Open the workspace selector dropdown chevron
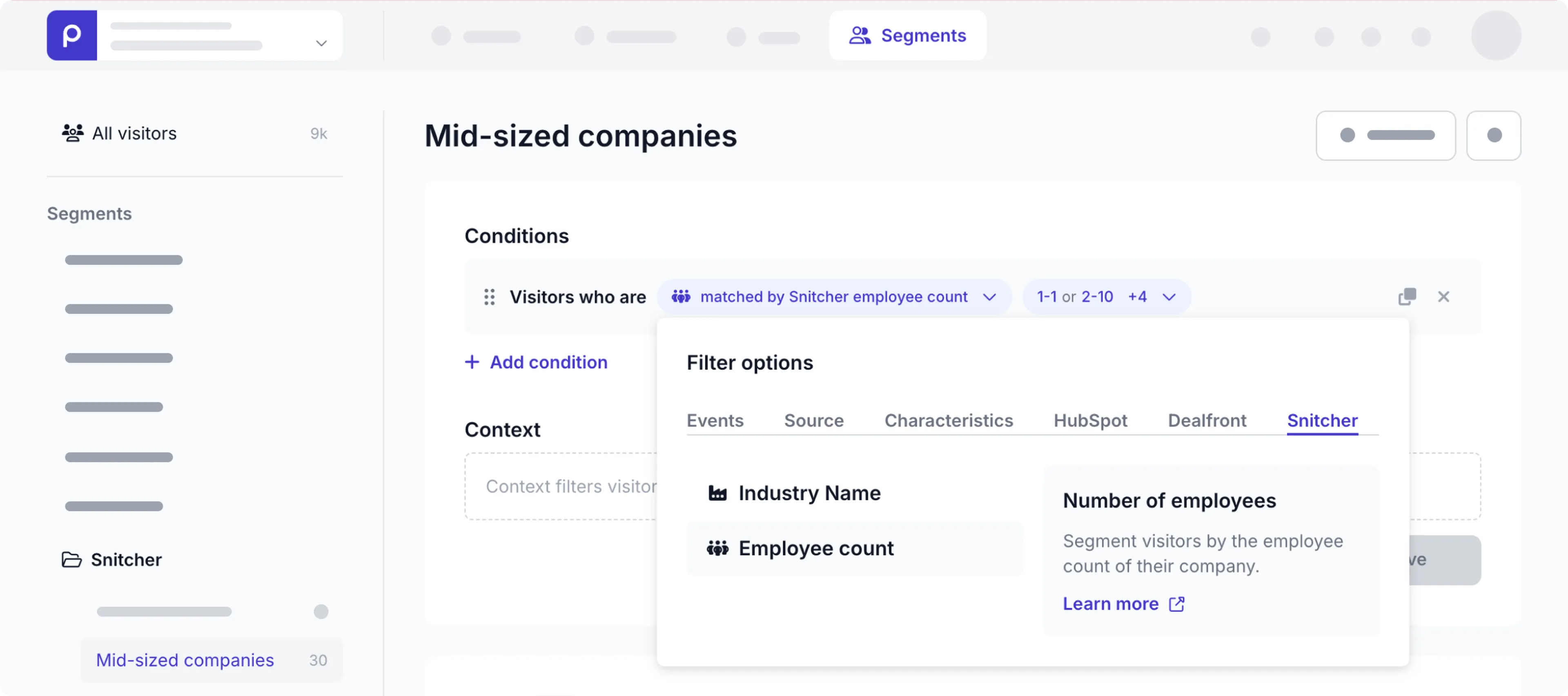1568x696 pixels. pos(321,43)
